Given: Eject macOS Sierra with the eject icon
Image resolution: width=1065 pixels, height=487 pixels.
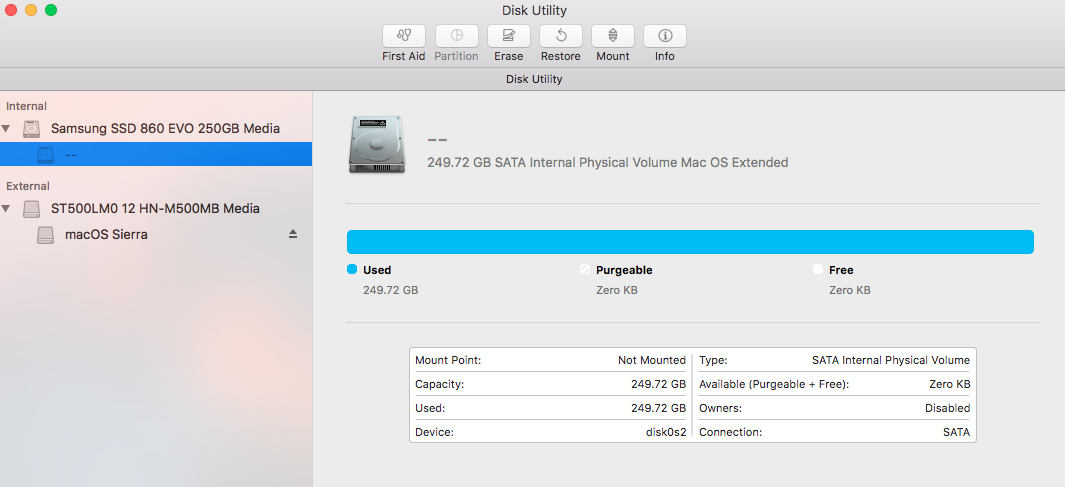Looking at the screenshot, I should [x=293, y=234].
